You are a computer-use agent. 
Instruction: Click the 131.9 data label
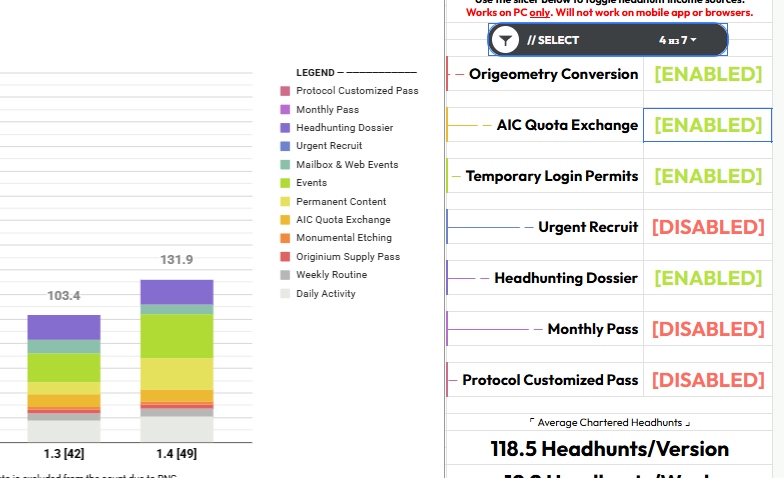point(176,260)
